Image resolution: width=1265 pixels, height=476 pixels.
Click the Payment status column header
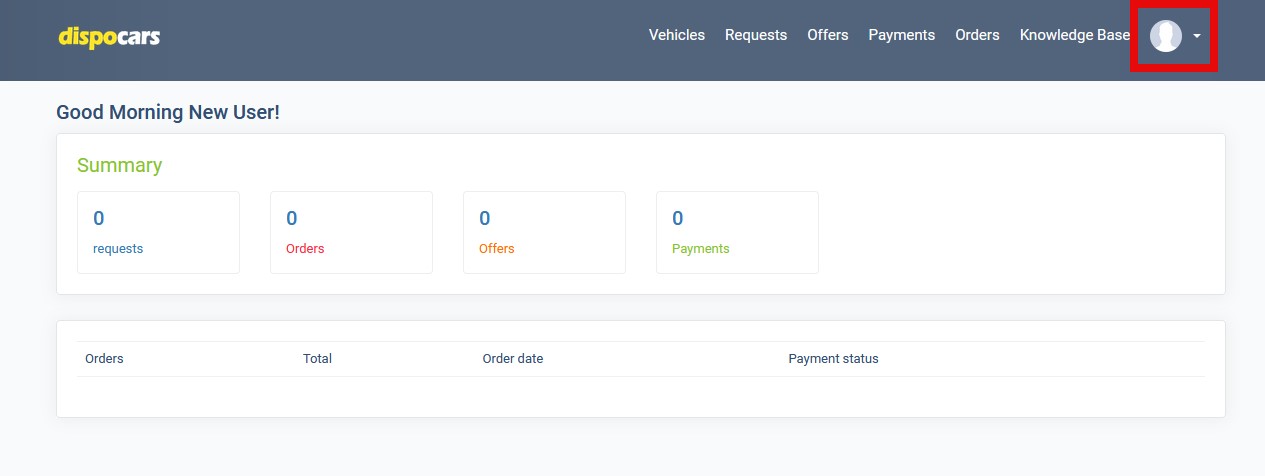(833, 359)
